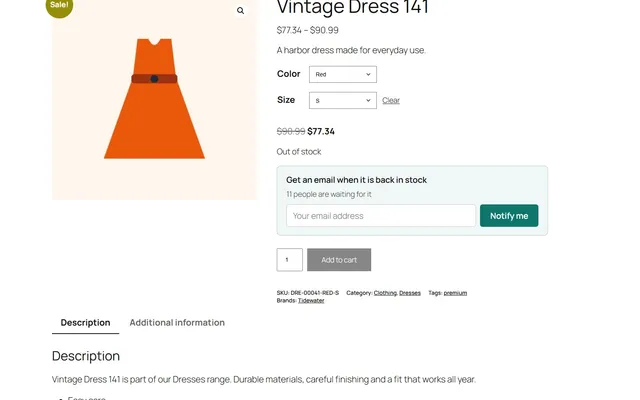The image size is (640, 400).
Task: Click the sale price $77.34 in bold
Action: click(321, 131)
